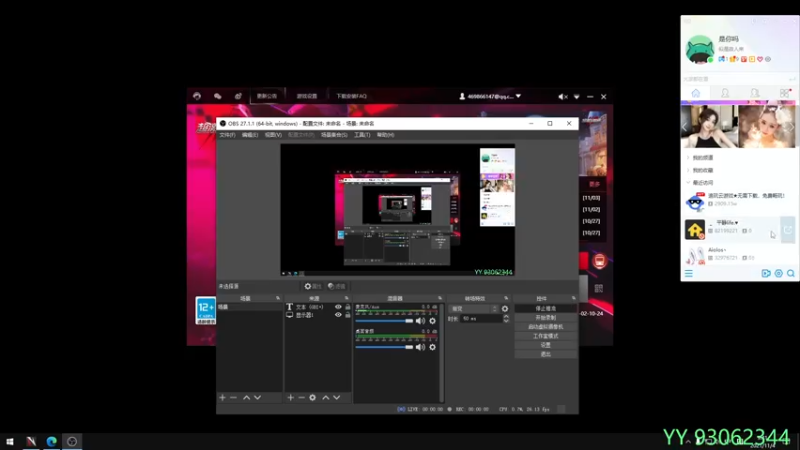Open source properties using the gear icon
This screenshot has height=450, width=800.
[x=312, y=397]
